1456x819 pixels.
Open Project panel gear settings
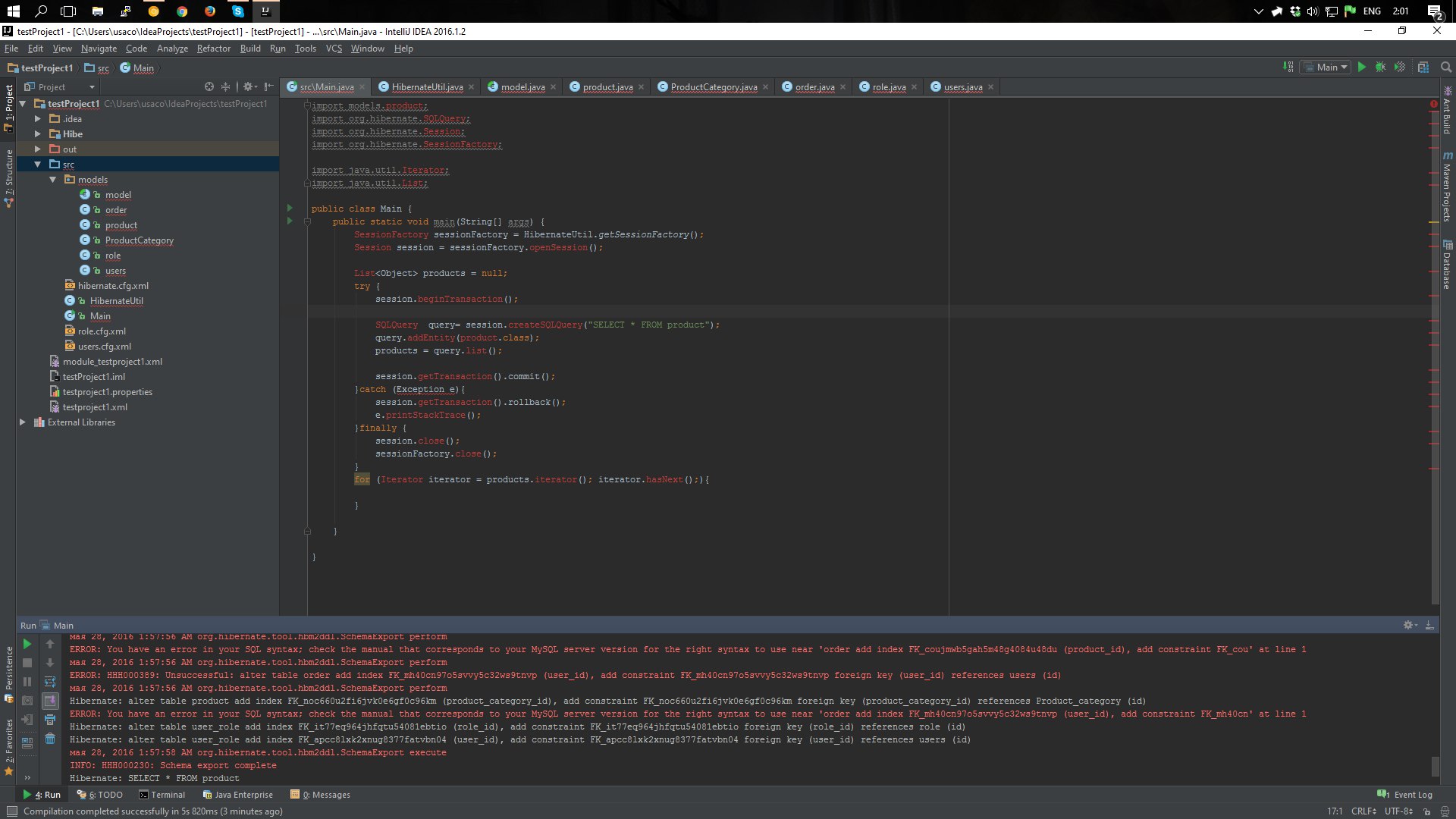[249, 86]
